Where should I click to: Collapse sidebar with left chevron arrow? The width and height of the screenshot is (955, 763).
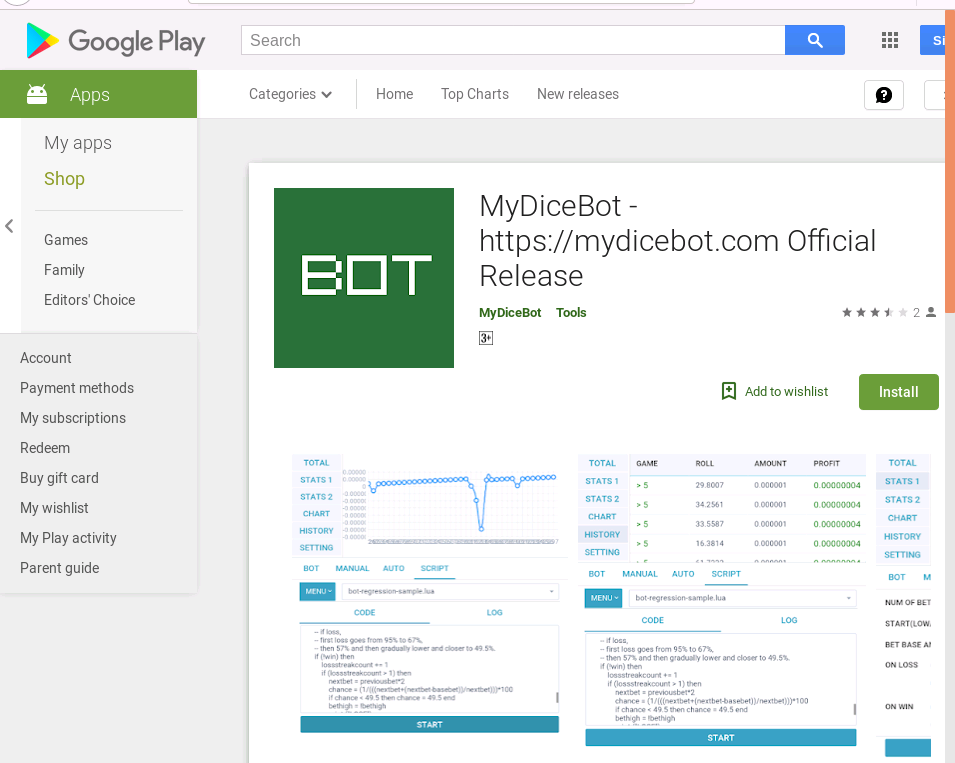click(x=9, y=226)
